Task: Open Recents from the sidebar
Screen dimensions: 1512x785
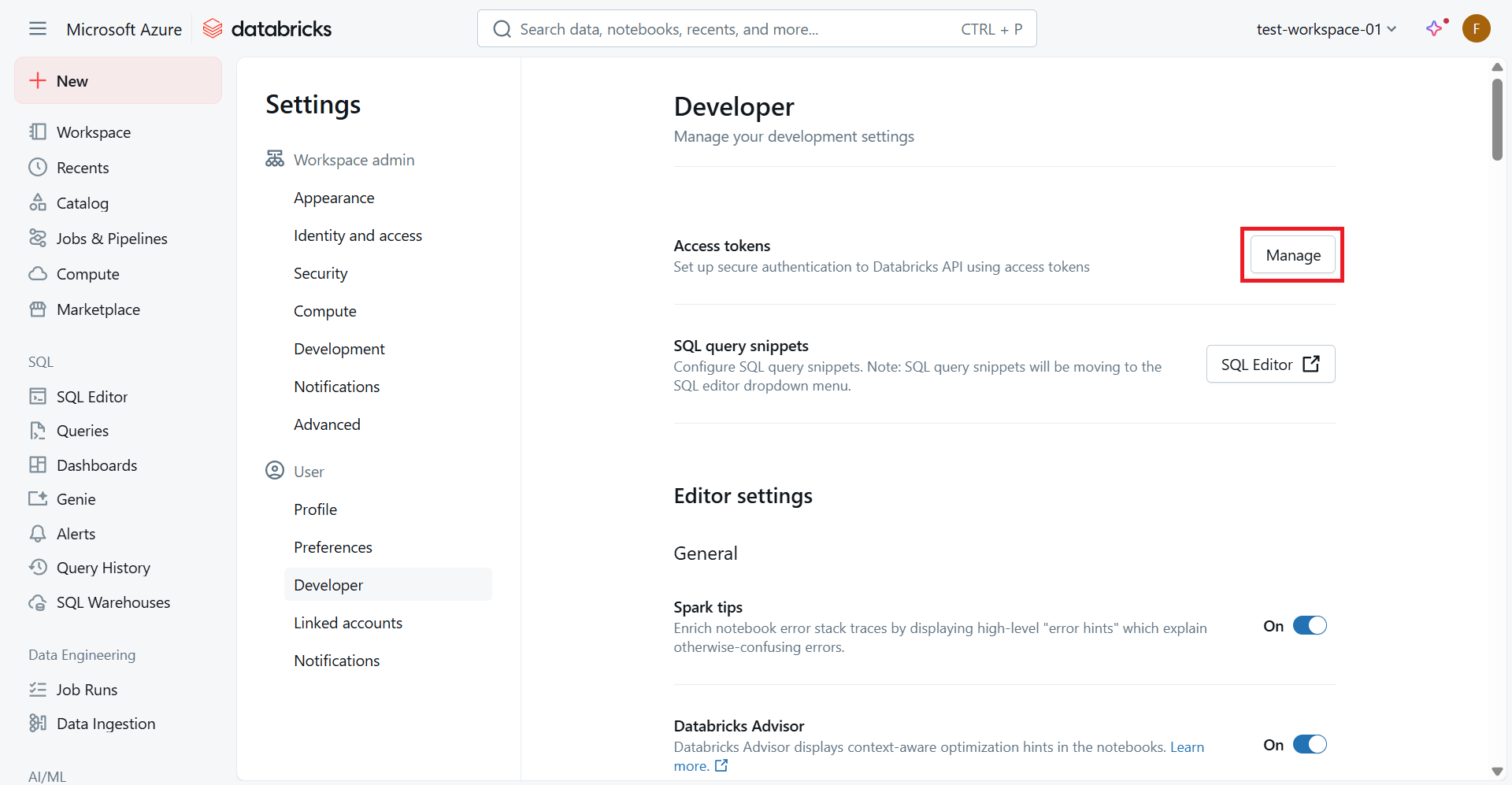Action: click(83, 168)
